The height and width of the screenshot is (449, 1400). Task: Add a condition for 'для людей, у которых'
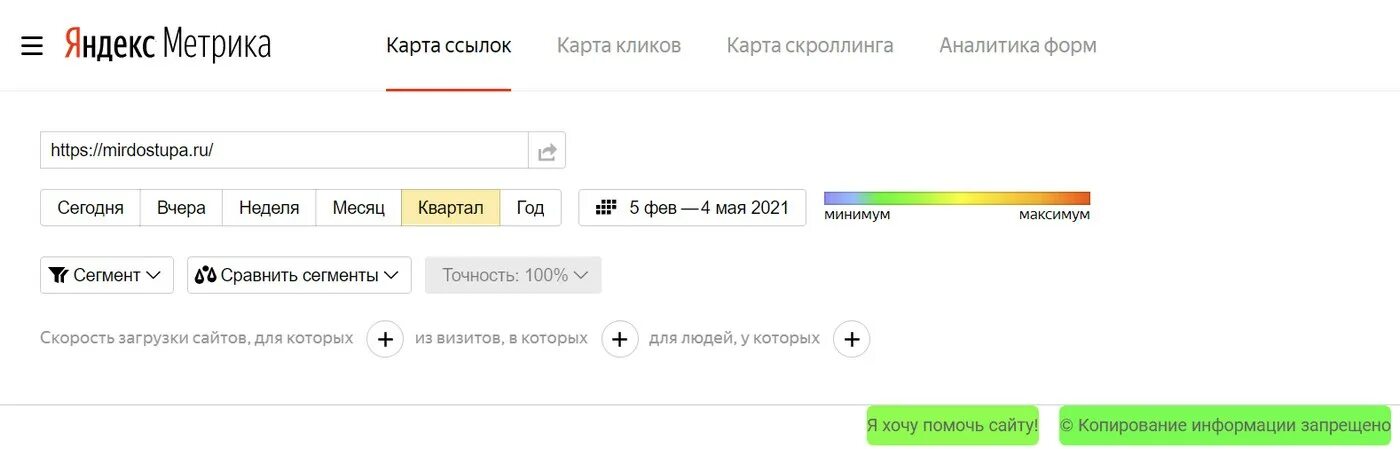coord(852,339)
